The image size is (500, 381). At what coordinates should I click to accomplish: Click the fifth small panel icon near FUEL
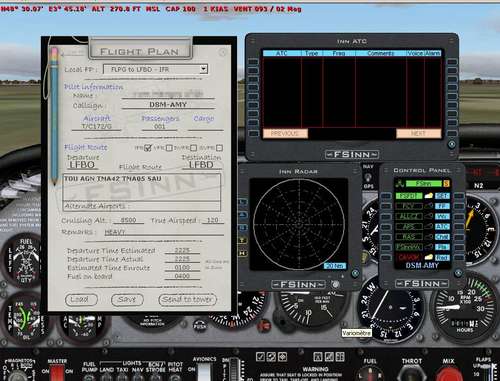[x=329, y=357]
